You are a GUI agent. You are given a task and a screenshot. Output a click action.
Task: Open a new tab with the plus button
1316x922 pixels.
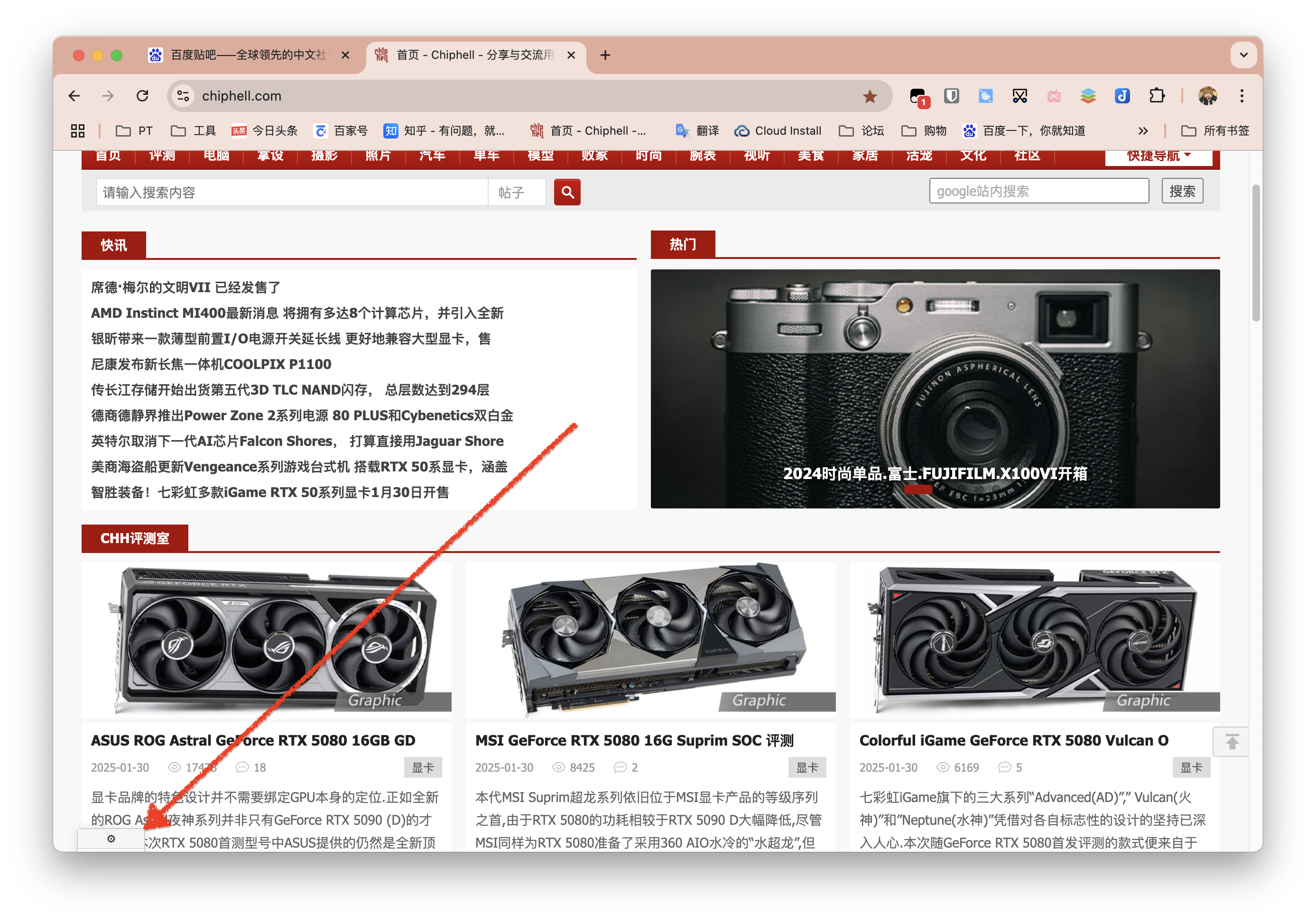(605, 55)
